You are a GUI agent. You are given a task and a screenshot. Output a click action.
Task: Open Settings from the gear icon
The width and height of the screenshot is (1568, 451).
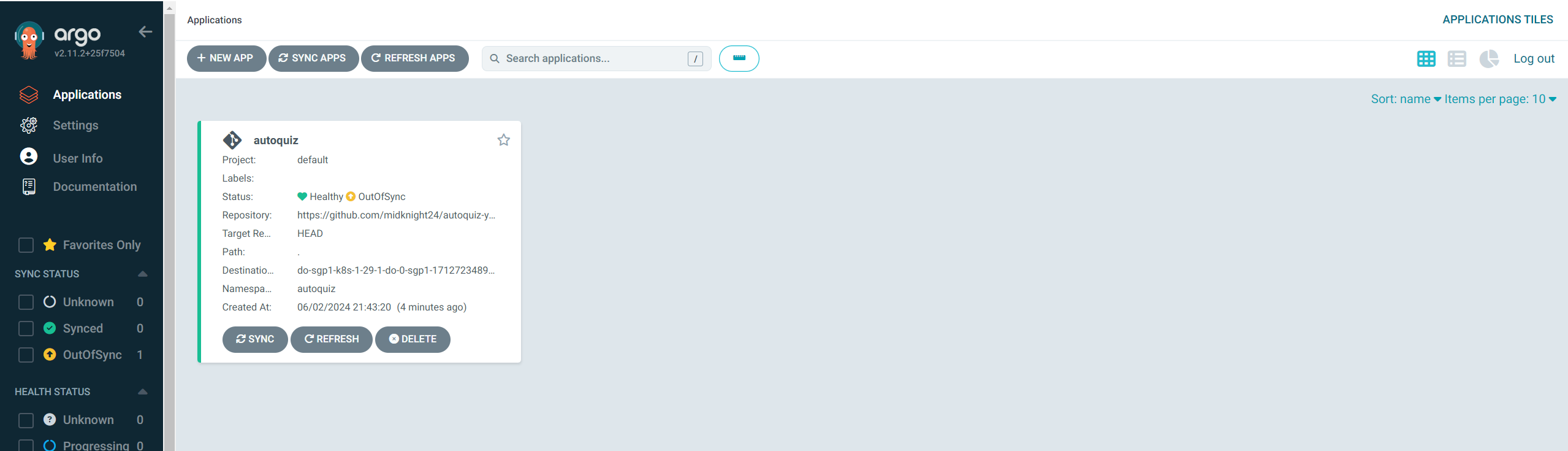(x=29, y=125)
